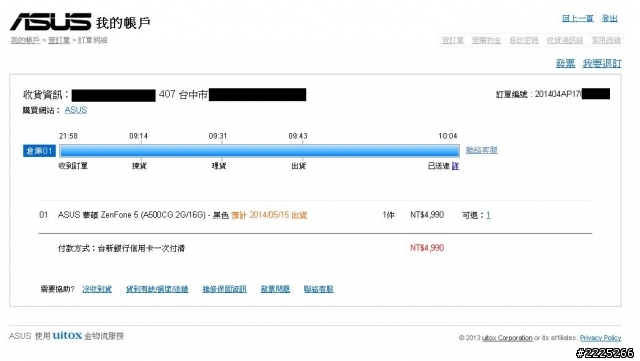Click item price NT$4,990 in black
Image resolution: width=640 pixels, height=361 pixels.
click(427, 215)
